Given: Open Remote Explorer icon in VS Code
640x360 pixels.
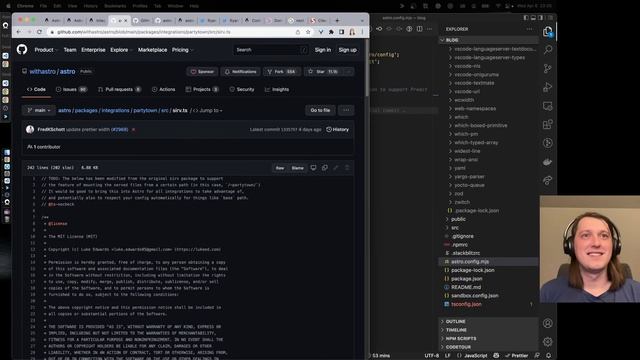Looking at the screenshot, I should (x=548, y=106).
